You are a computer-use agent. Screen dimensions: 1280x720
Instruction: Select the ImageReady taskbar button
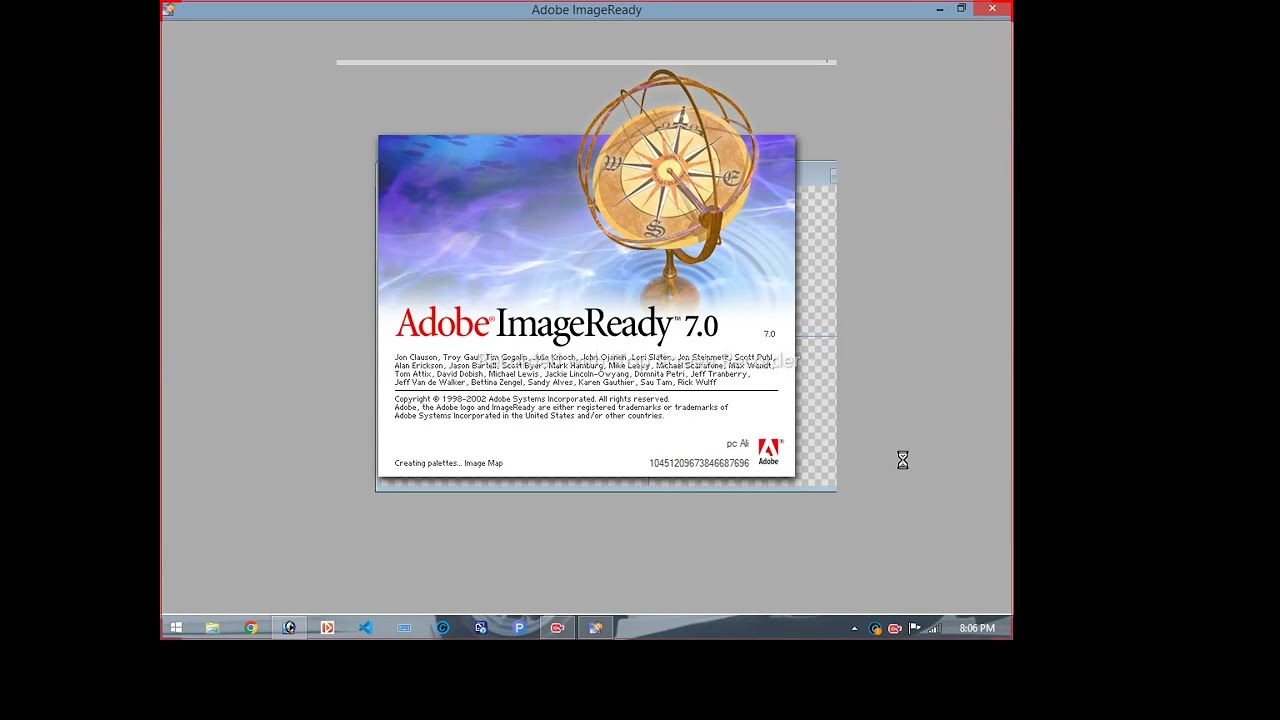tap(596, 628)
